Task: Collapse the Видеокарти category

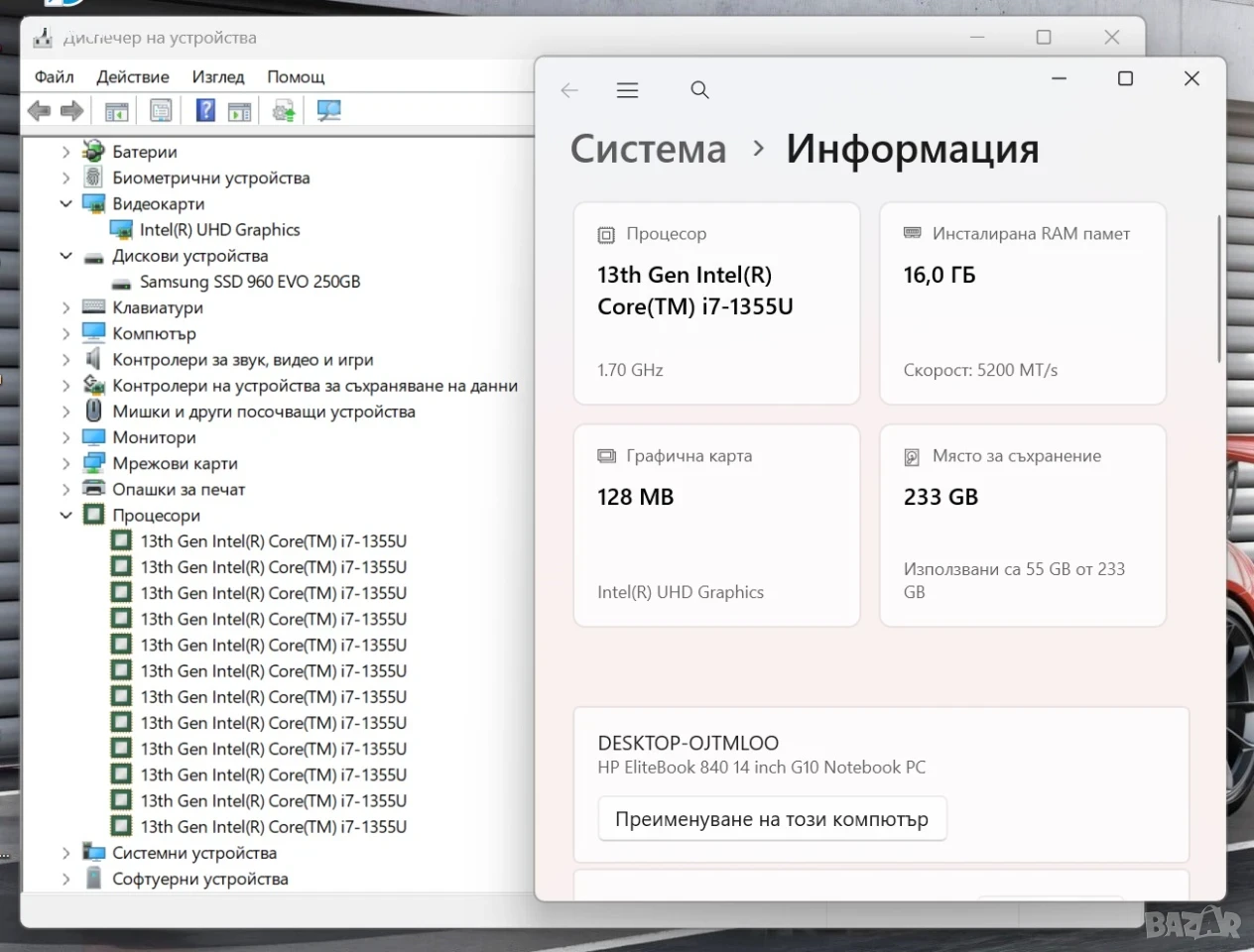Action: coord(65,203)
